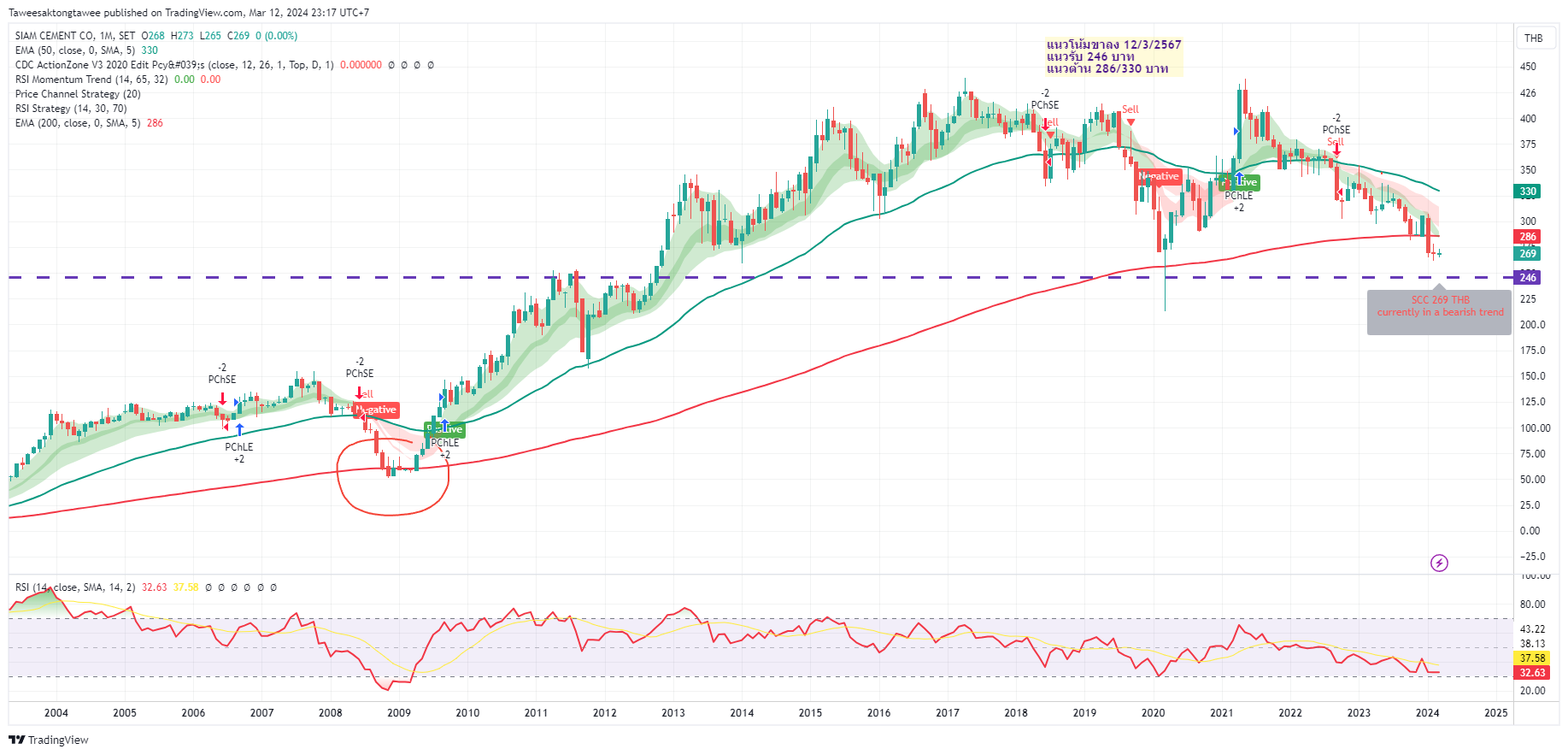
Task: Select the RSI Strategy (14, 30, 70) legend
Action: [71, 109]
